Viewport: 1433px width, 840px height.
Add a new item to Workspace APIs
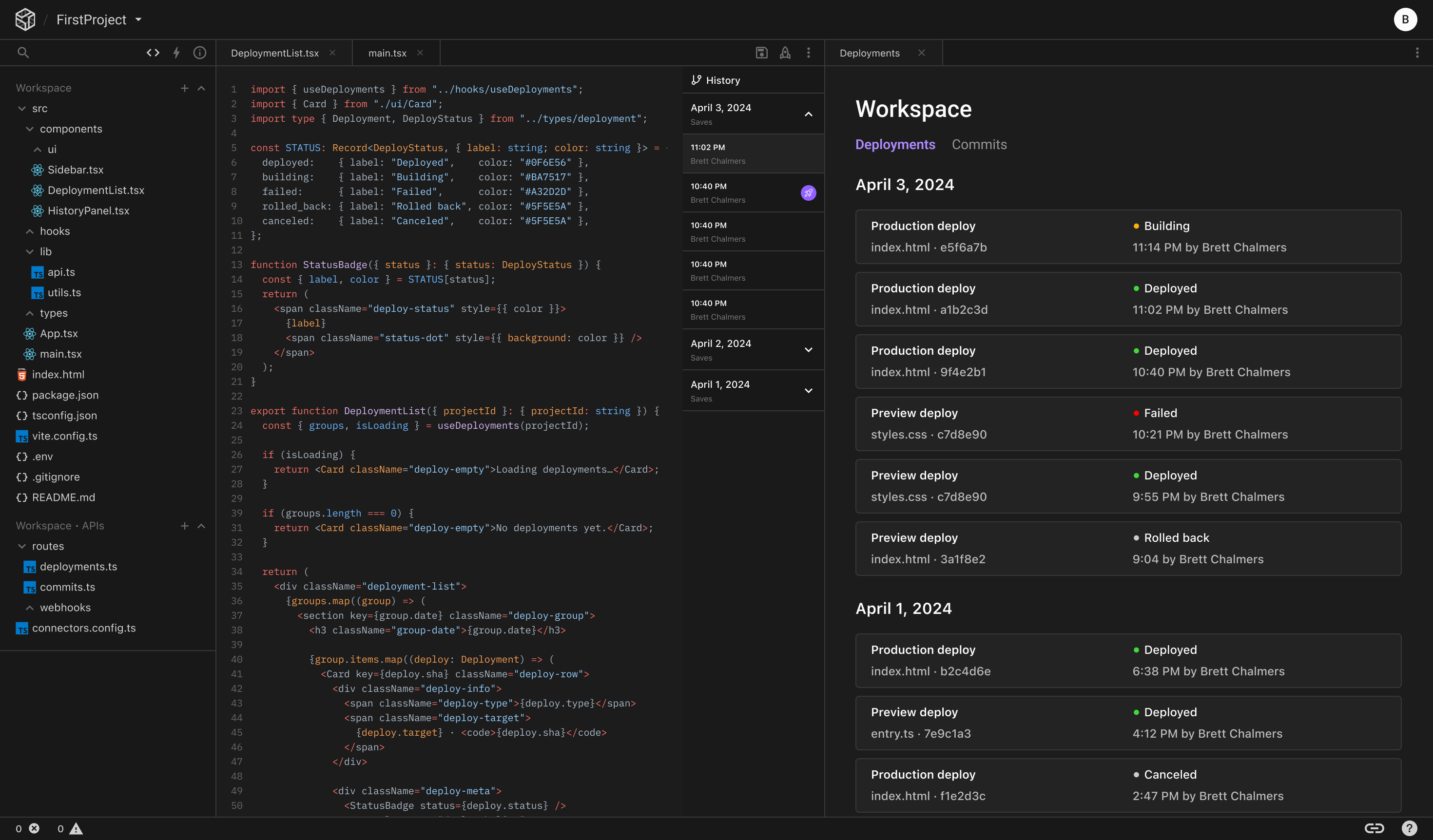184,526
